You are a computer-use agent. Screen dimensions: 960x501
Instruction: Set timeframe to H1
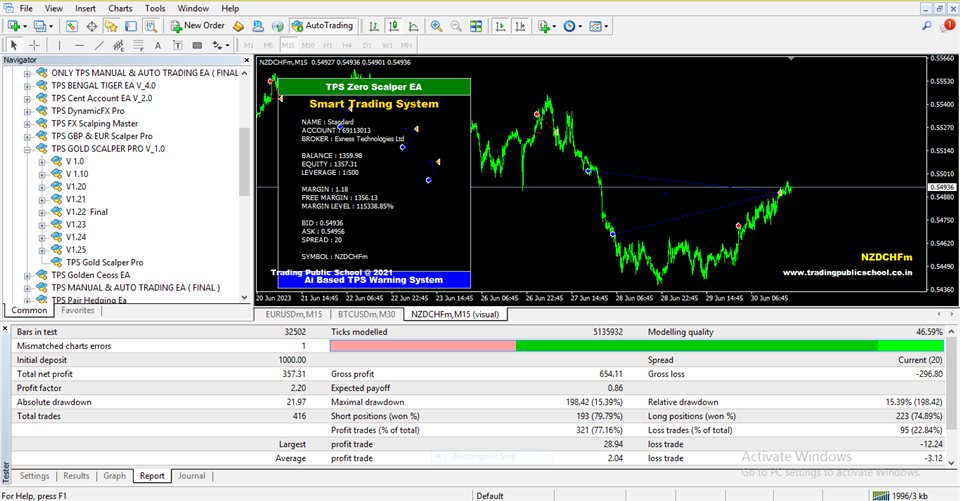328,45
